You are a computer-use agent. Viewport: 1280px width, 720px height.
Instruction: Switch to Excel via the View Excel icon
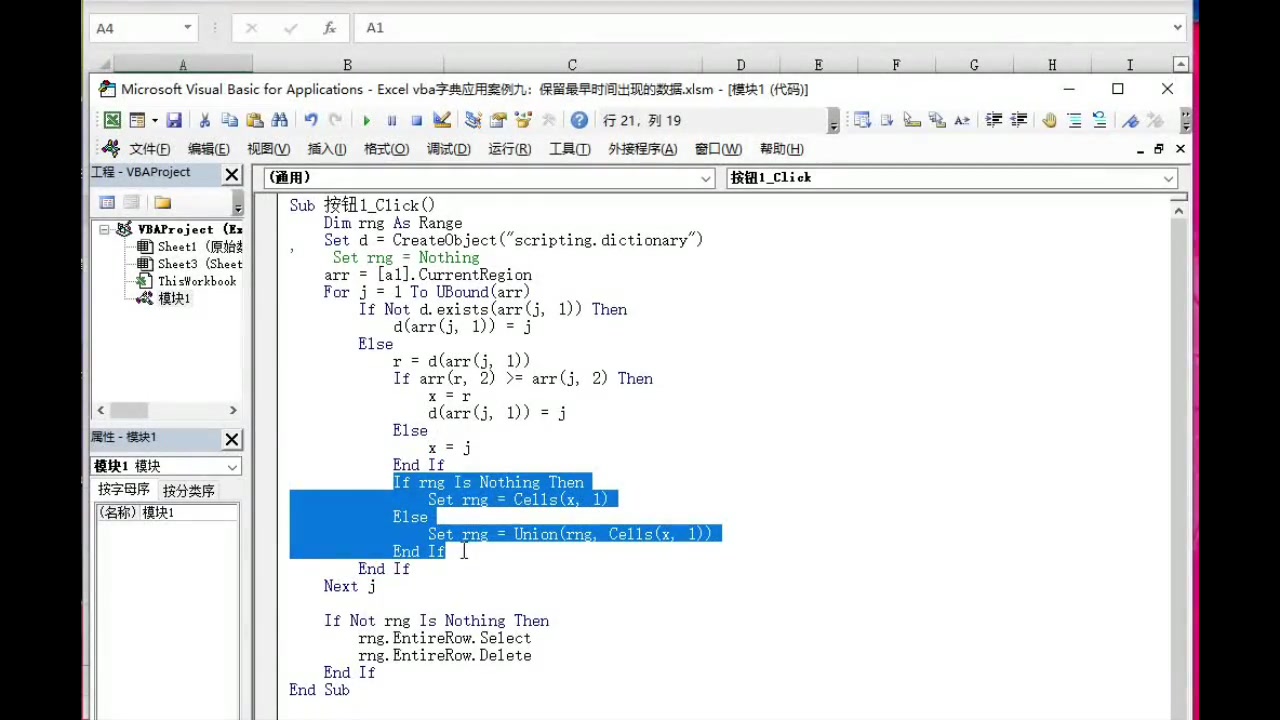pos(112,120)
